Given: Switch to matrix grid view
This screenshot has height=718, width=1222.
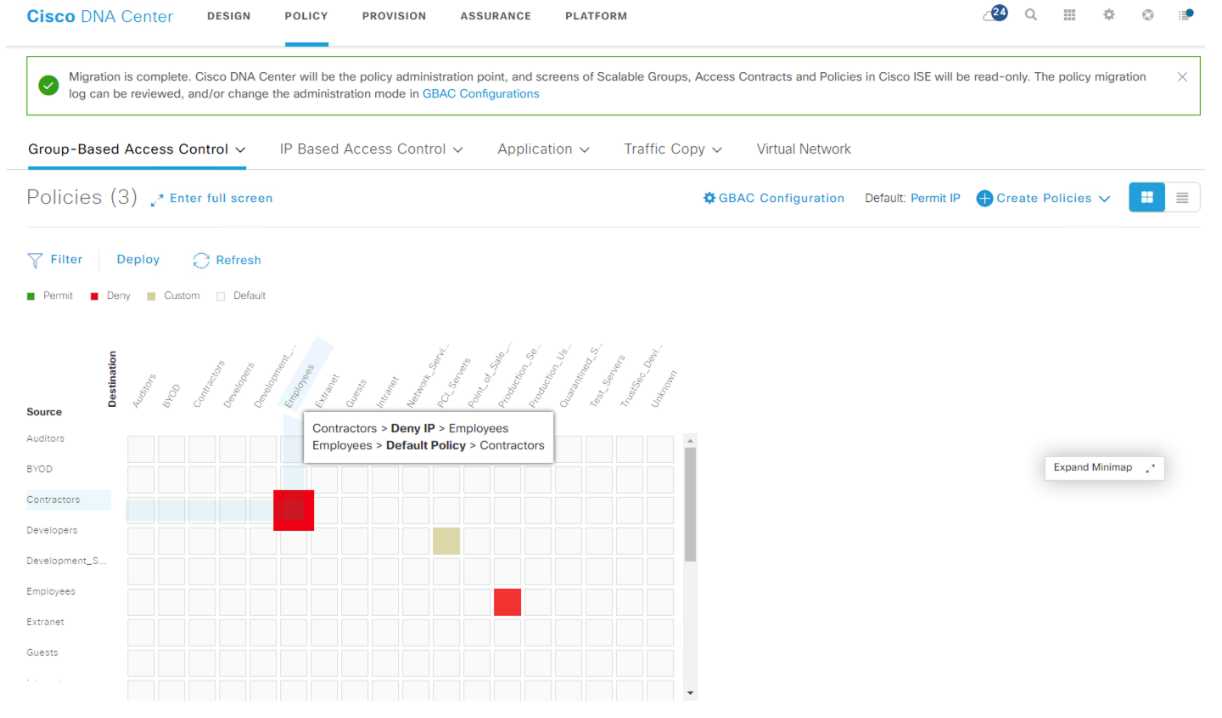Looking at the screenshot, I should pyautogui.click(x=1147, y=198).
